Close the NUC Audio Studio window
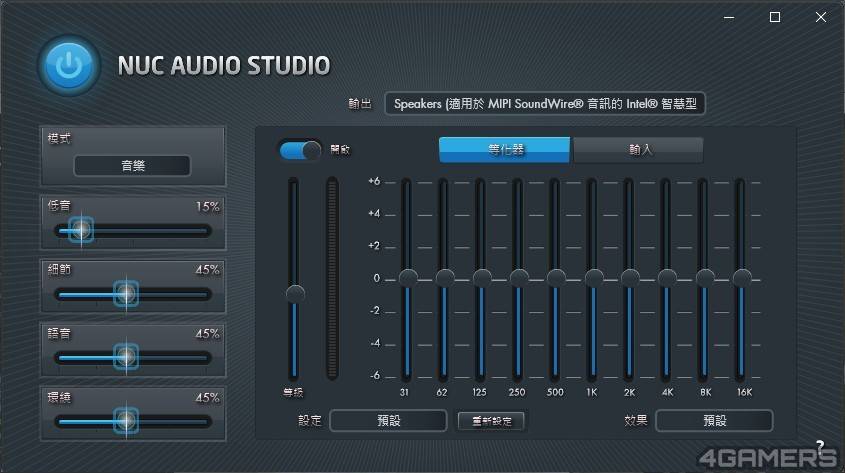 coord(821,17)
